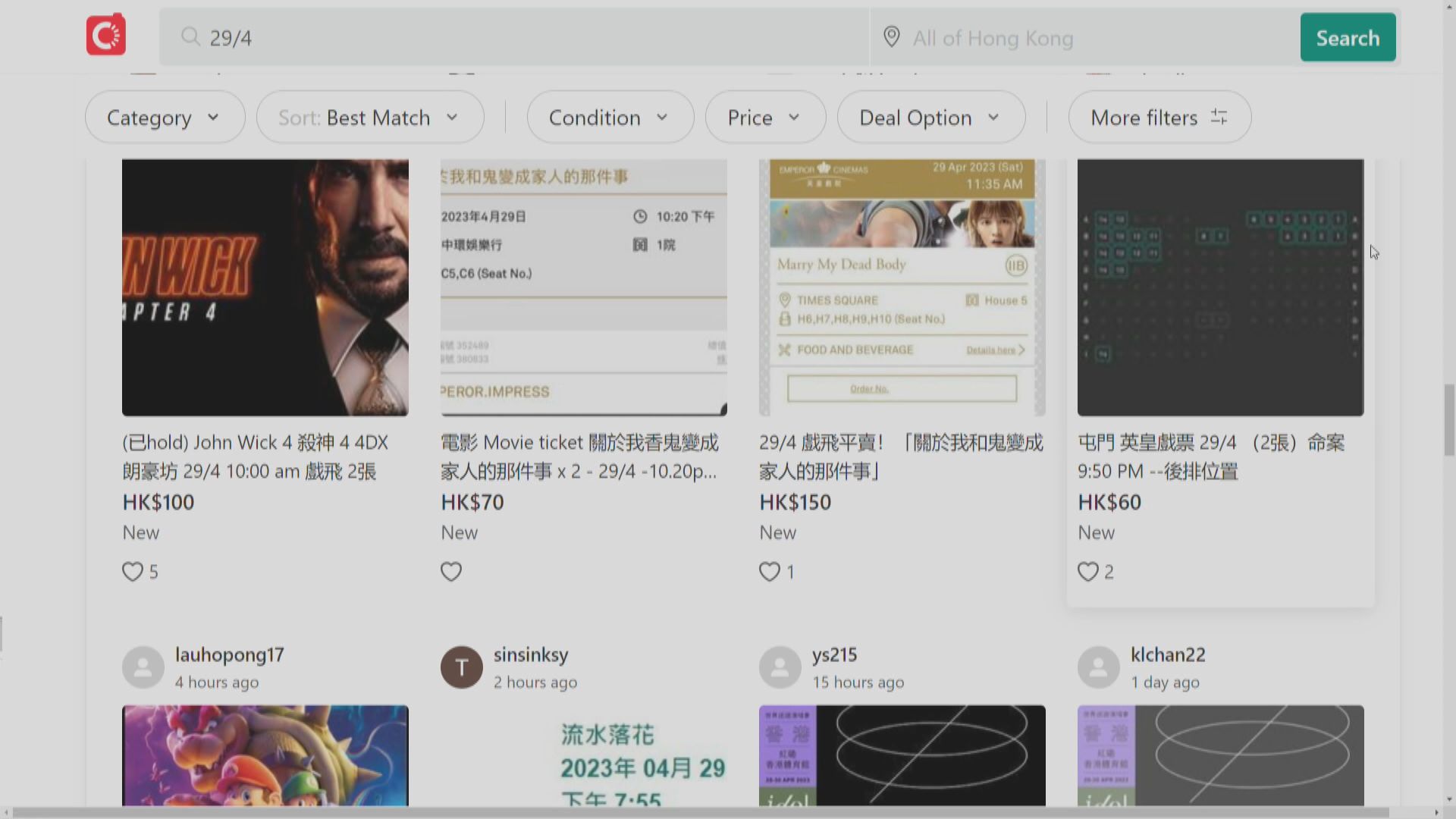Viewport: 1456px width, 819px height.
Task: Open the All of Hong Kong location selector
Action: point(993,37)
